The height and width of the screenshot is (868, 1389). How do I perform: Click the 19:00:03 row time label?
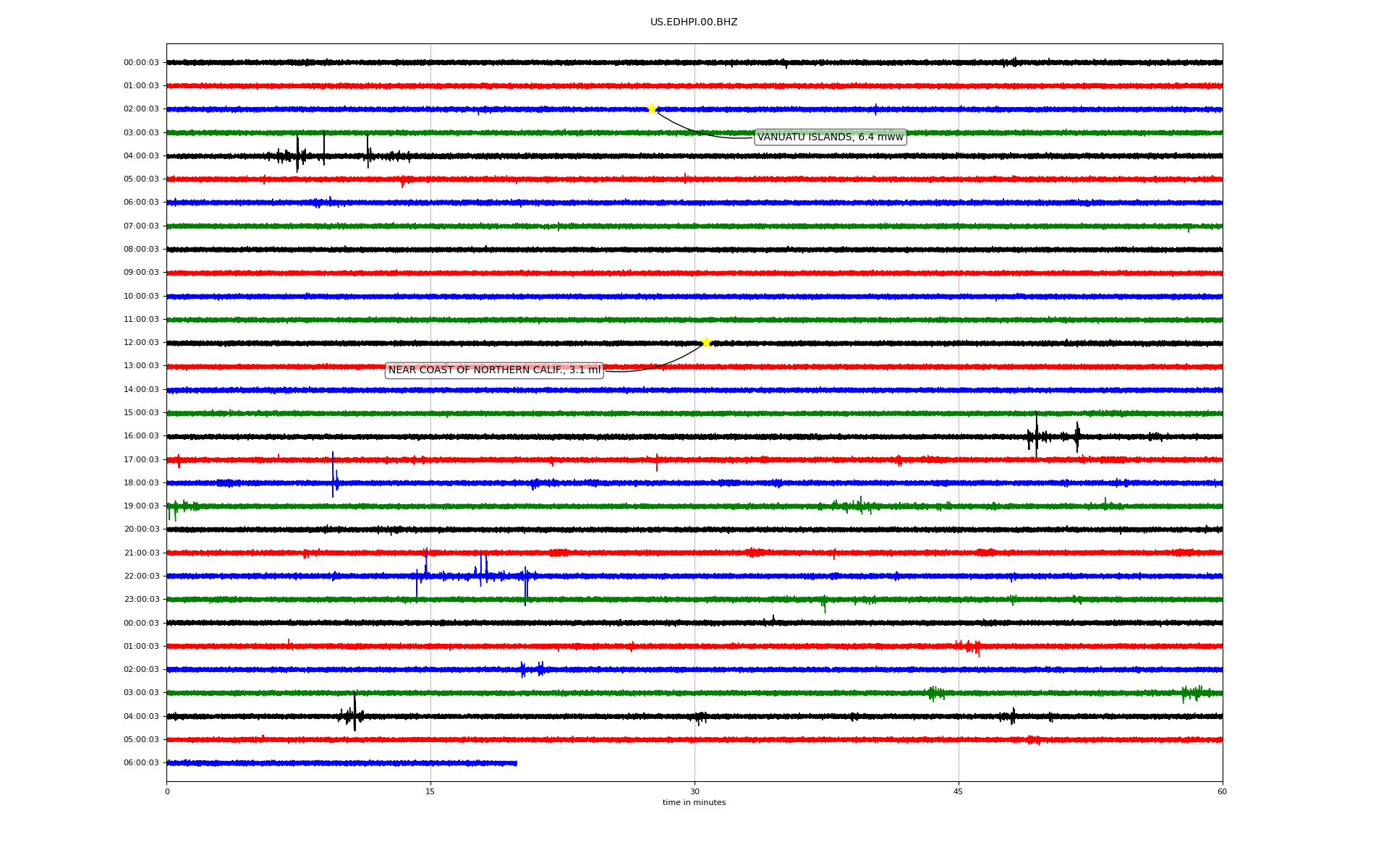pos(141,506)
